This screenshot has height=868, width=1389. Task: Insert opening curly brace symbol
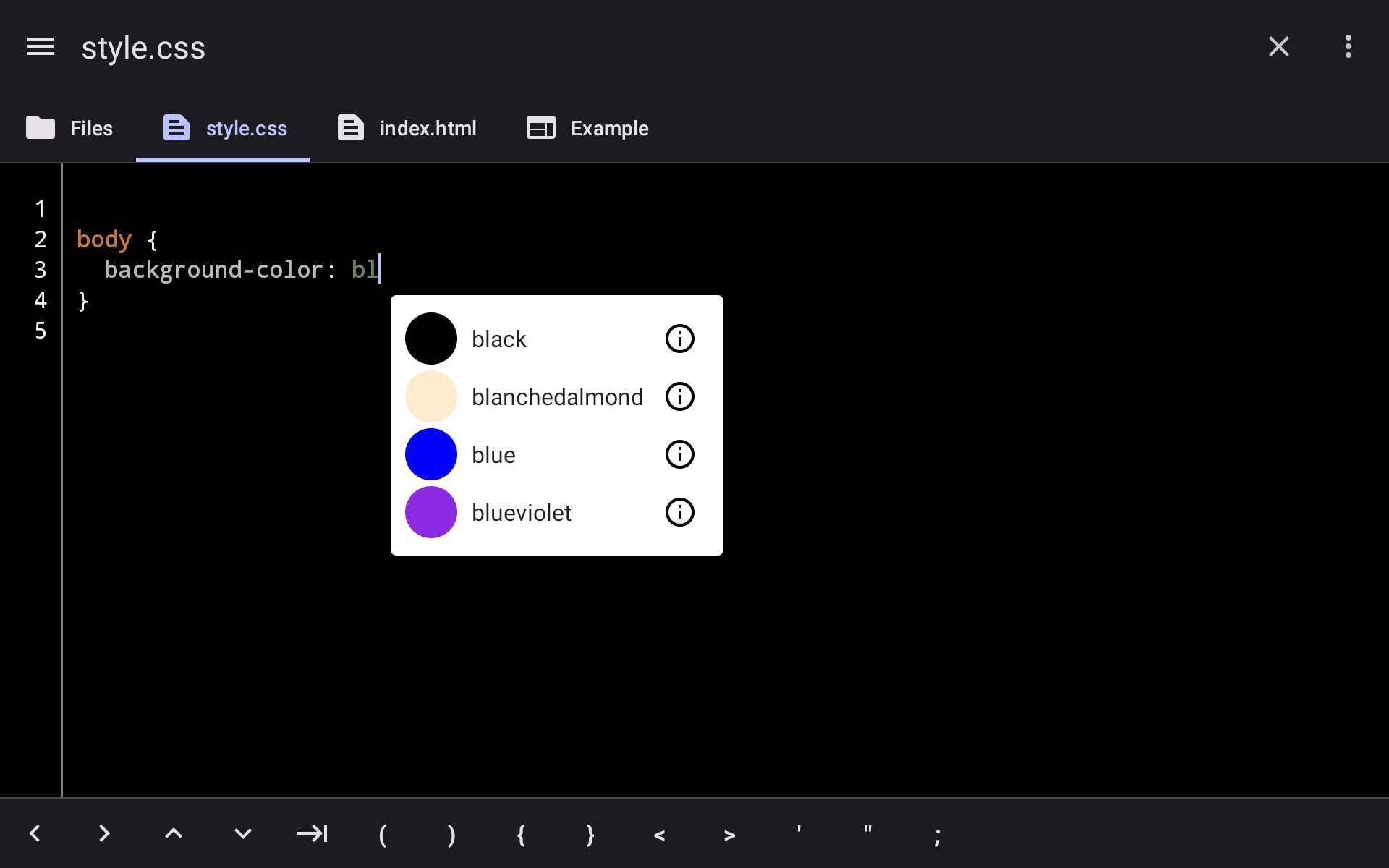(x=521, y=835)
